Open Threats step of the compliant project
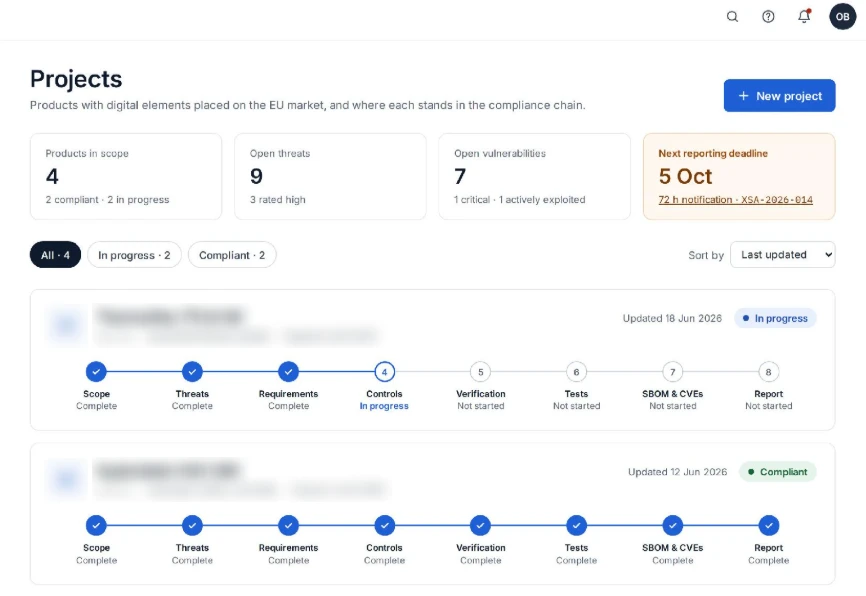This screenshot has width=866, height=596. [192, 525]
